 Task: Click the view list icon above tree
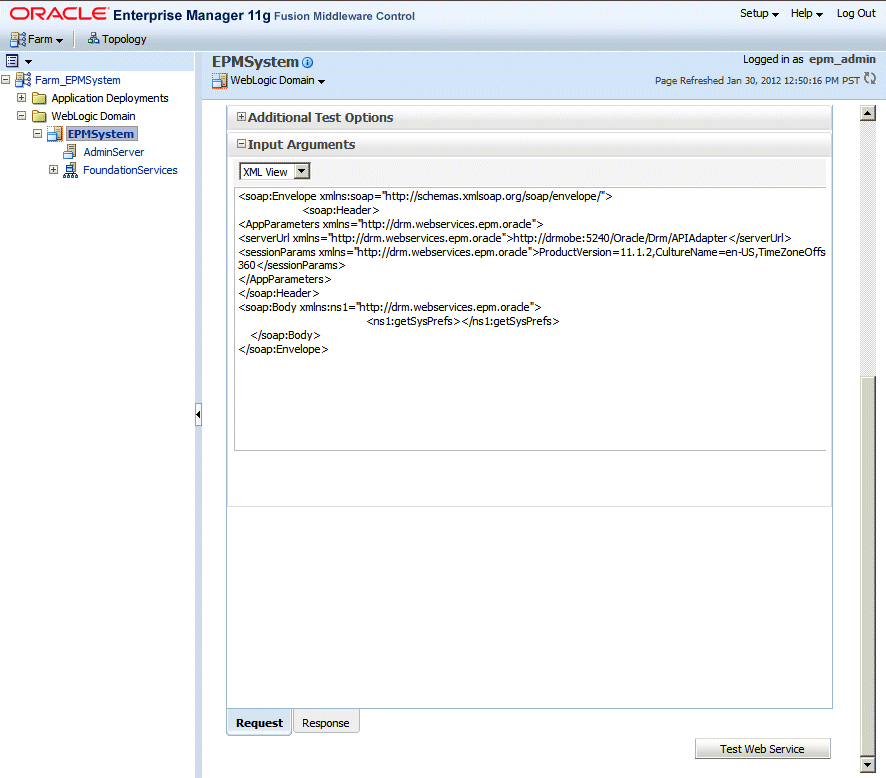click(12, 60)
